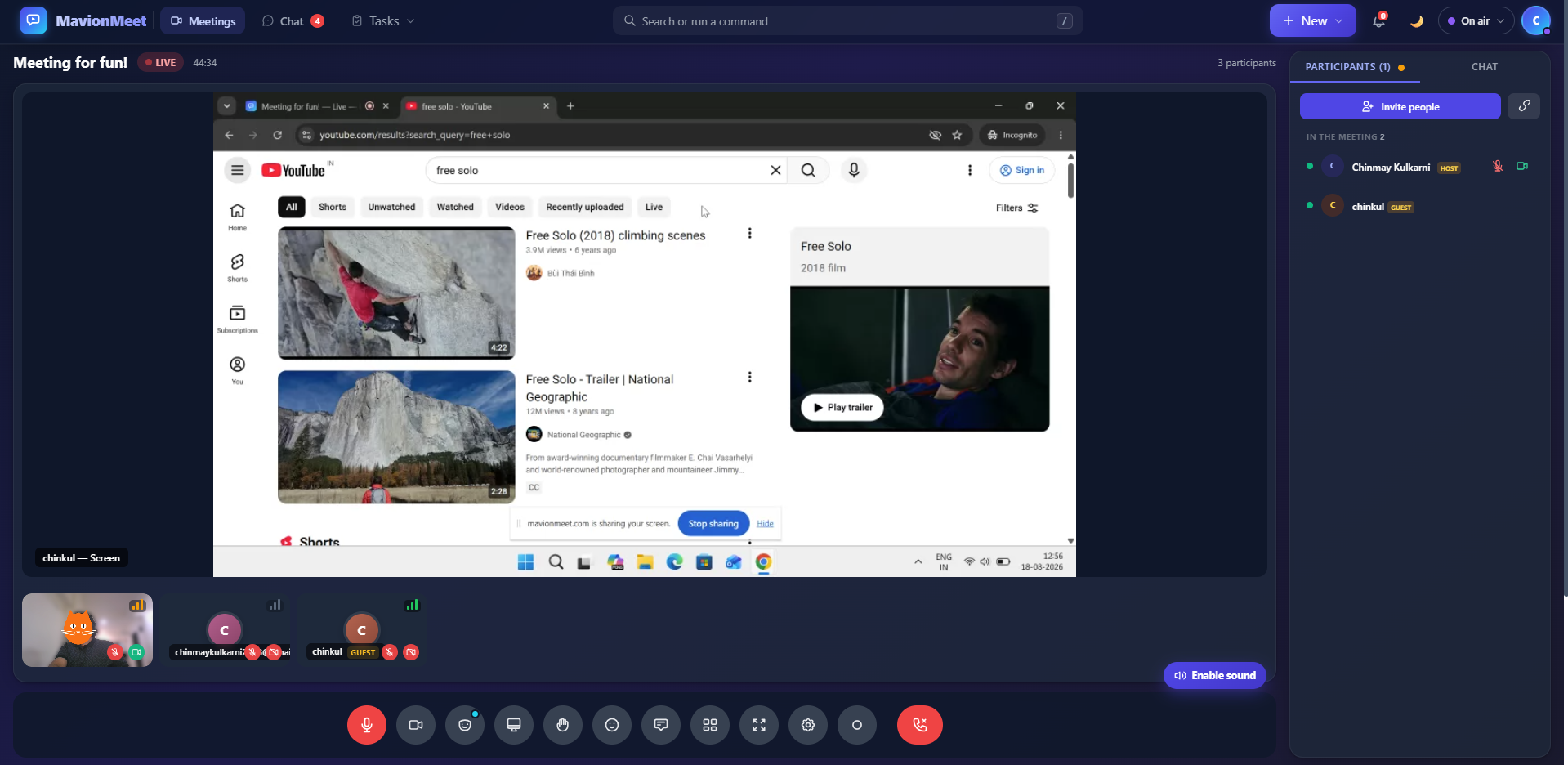
Task: Click the YouTube search magnifier button
Action: 808,170
